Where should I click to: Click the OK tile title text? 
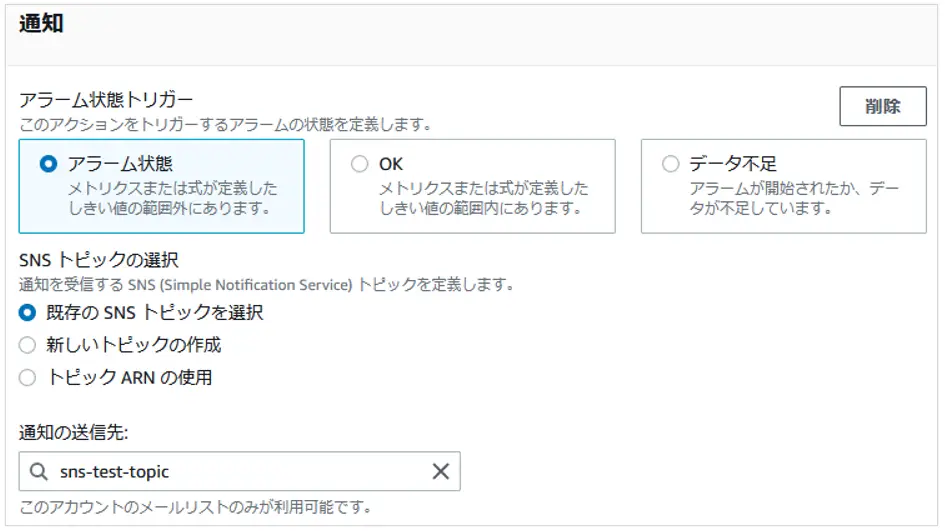(391, 164)
